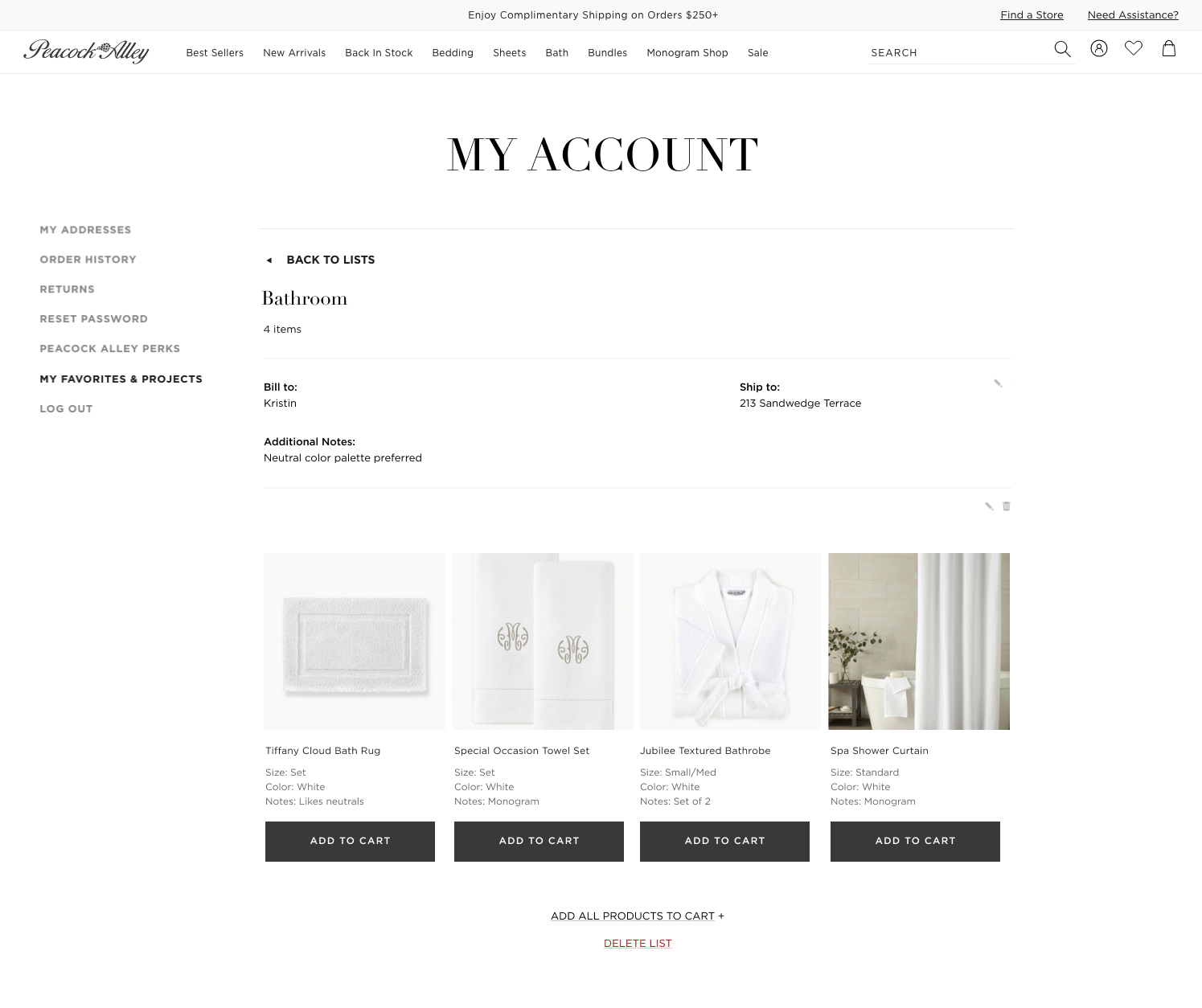Go back using the Back to Lists arrow
Screen dimensions: 1202x1008
[269, 260]
